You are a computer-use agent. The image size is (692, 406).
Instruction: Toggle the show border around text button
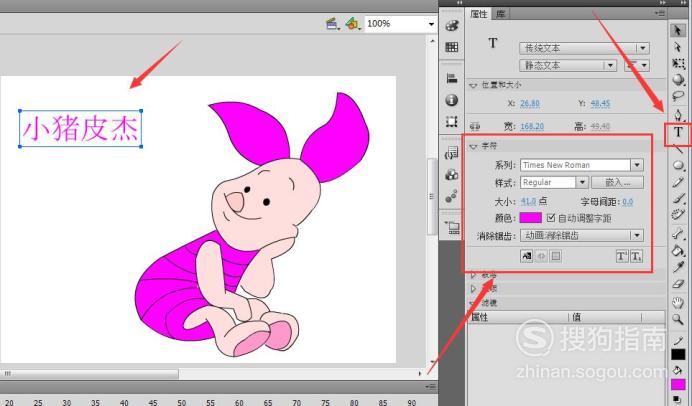556,256
